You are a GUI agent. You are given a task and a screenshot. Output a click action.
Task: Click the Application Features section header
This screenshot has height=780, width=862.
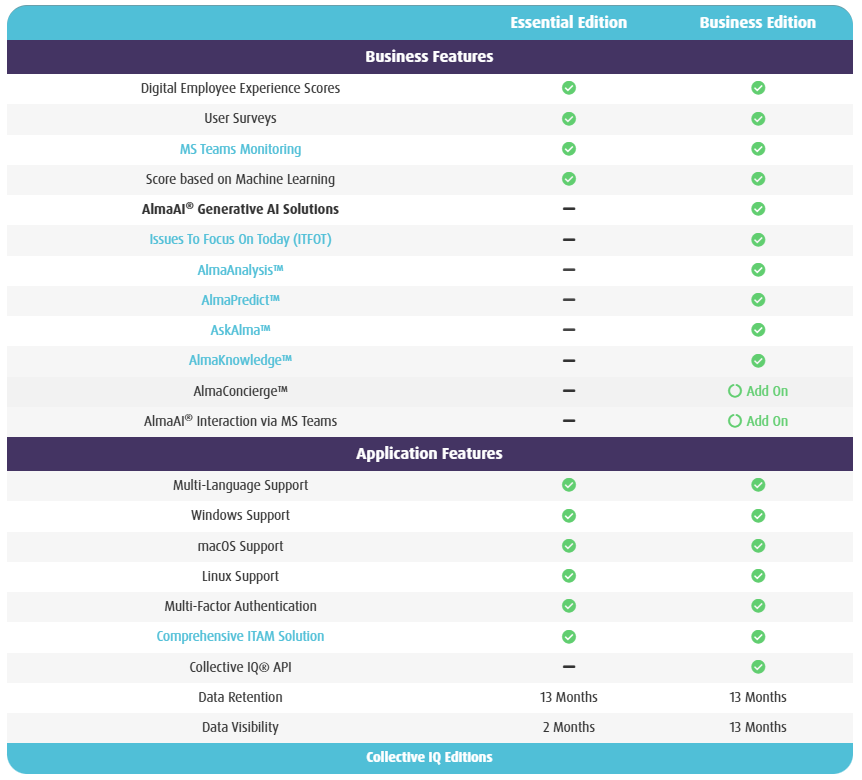(429, 454)
